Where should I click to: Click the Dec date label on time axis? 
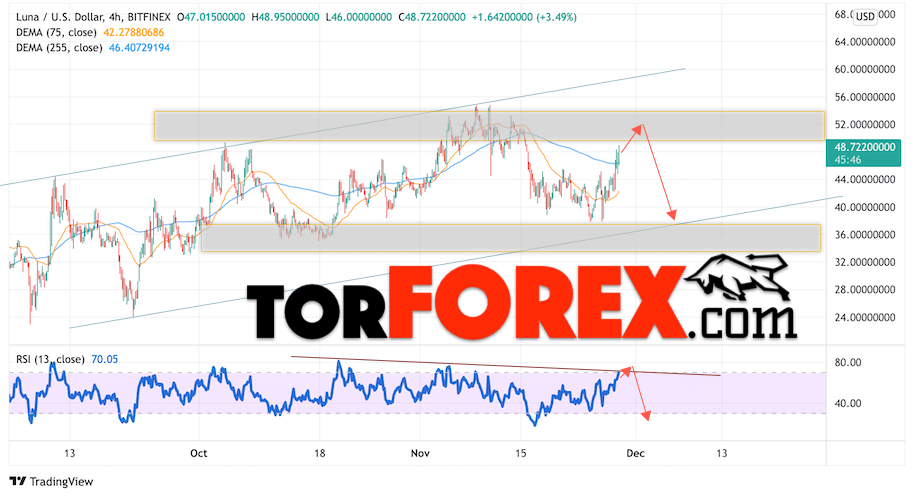pos(635,453)
